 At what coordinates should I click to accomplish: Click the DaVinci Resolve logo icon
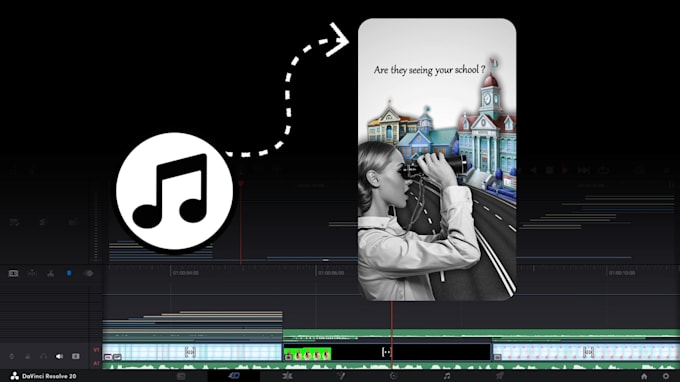pyautogui.click(x=15, y=376)
